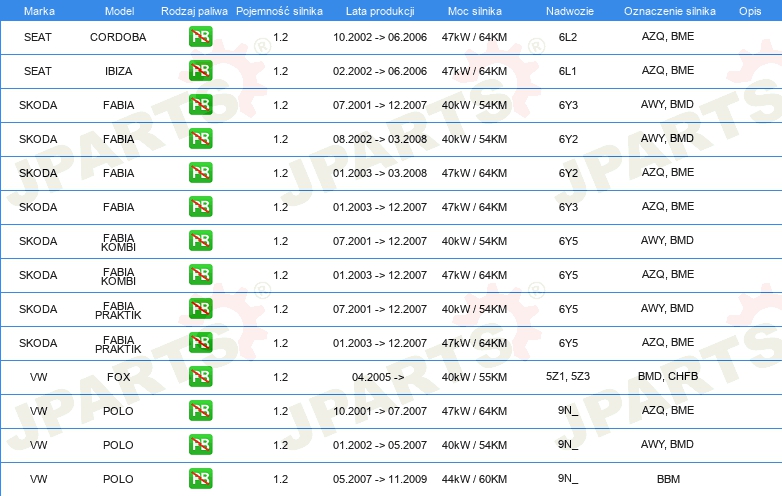Click the CORDOBA model cell
Screen dimensions: 782x496
click(118, 37)
